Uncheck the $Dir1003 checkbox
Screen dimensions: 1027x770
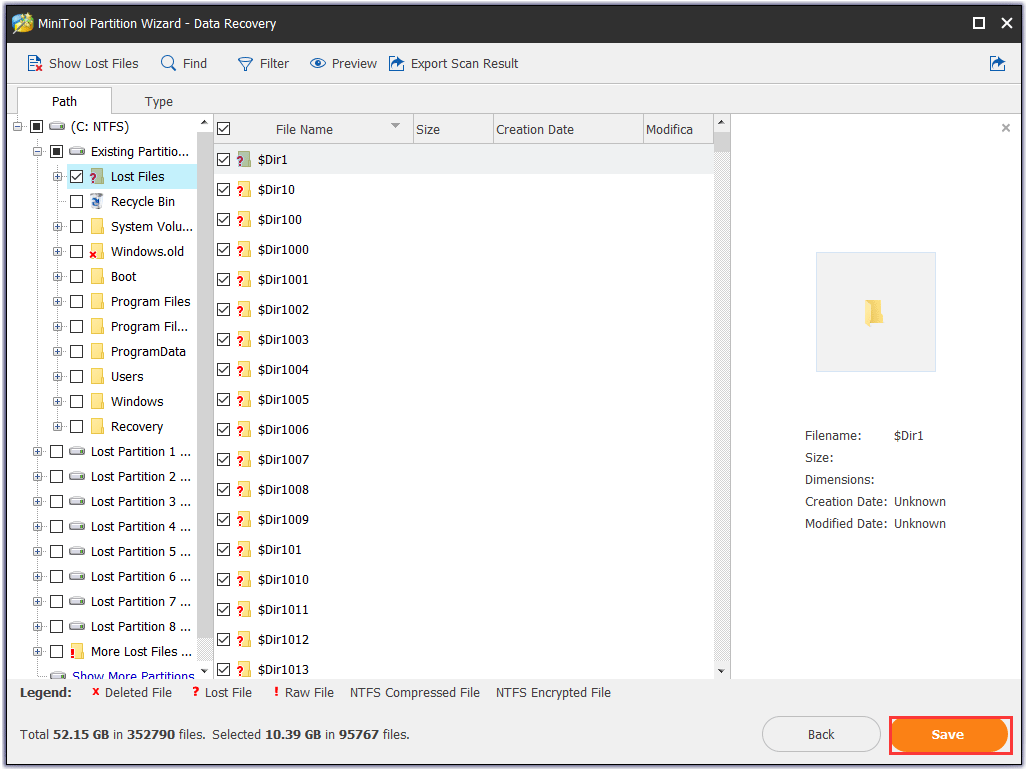[223, 339]
